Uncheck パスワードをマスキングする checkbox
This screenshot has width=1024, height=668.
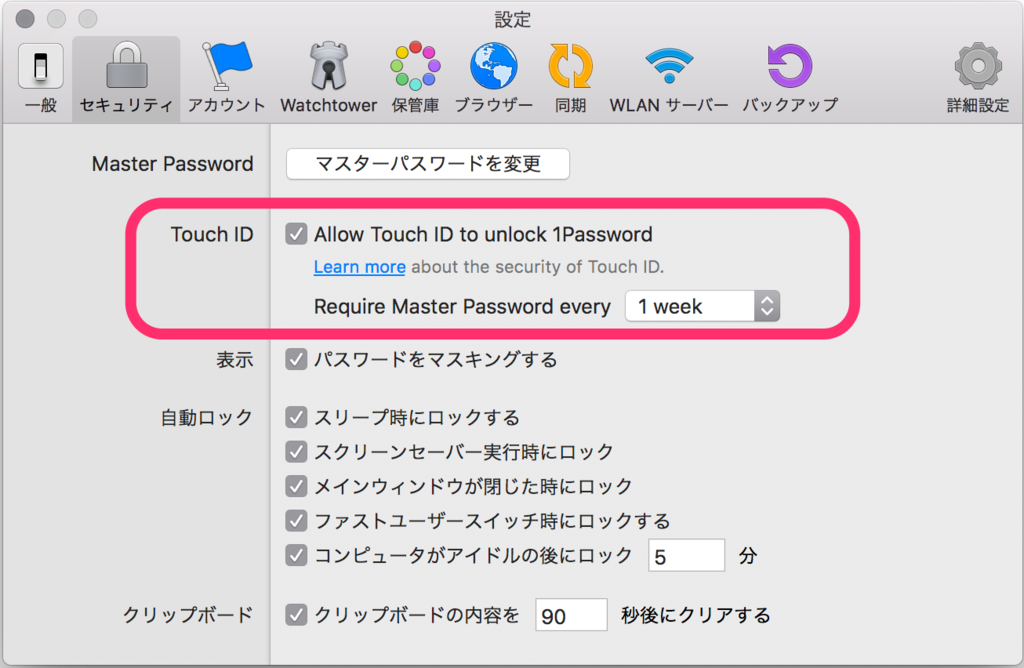pyautogui.click(x=296, y=359)
